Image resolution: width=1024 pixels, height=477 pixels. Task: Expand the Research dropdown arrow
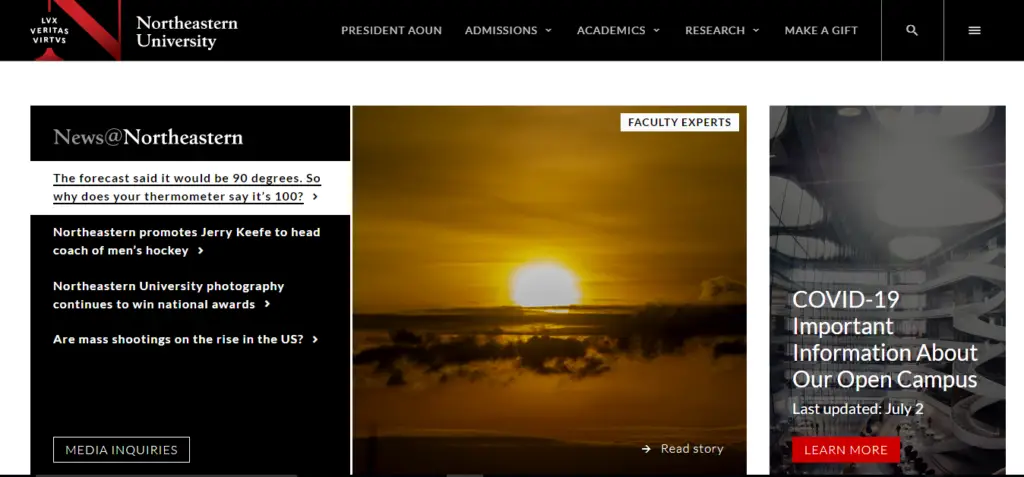[x=756, y=30]
